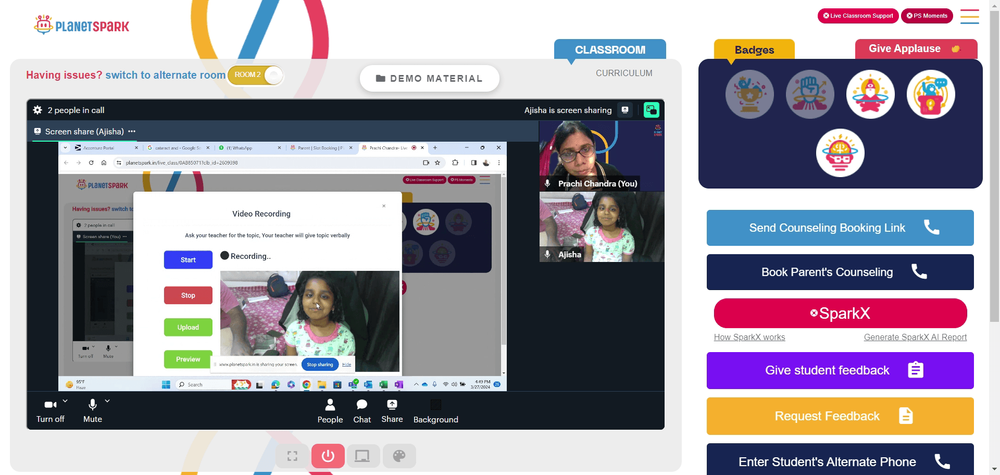Select the raised fist badge
This screenshot has width=1000, height=475.
(810, 94)
